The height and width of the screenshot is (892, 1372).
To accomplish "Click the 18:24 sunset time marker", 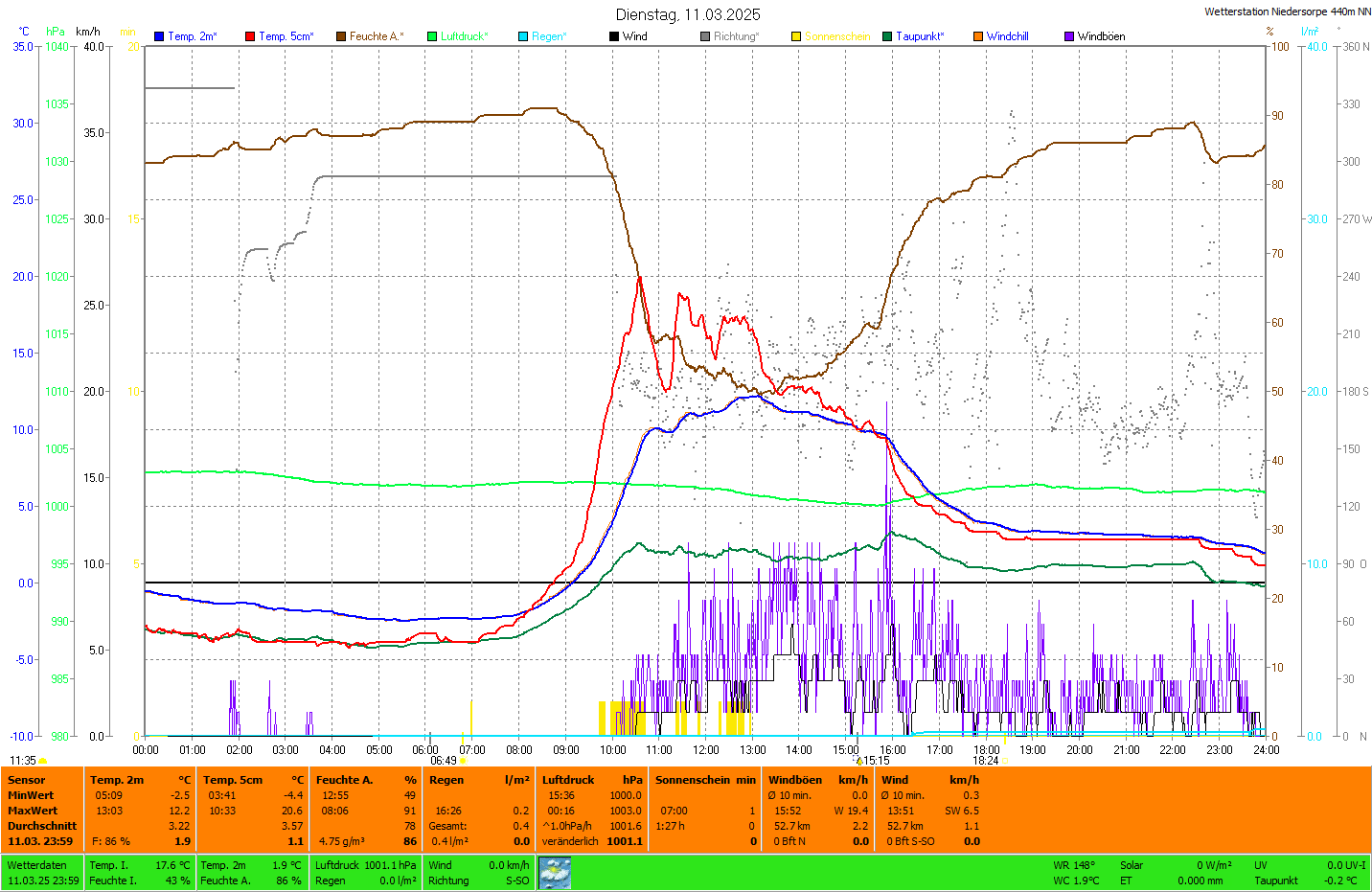I will [x=986, y=761].
